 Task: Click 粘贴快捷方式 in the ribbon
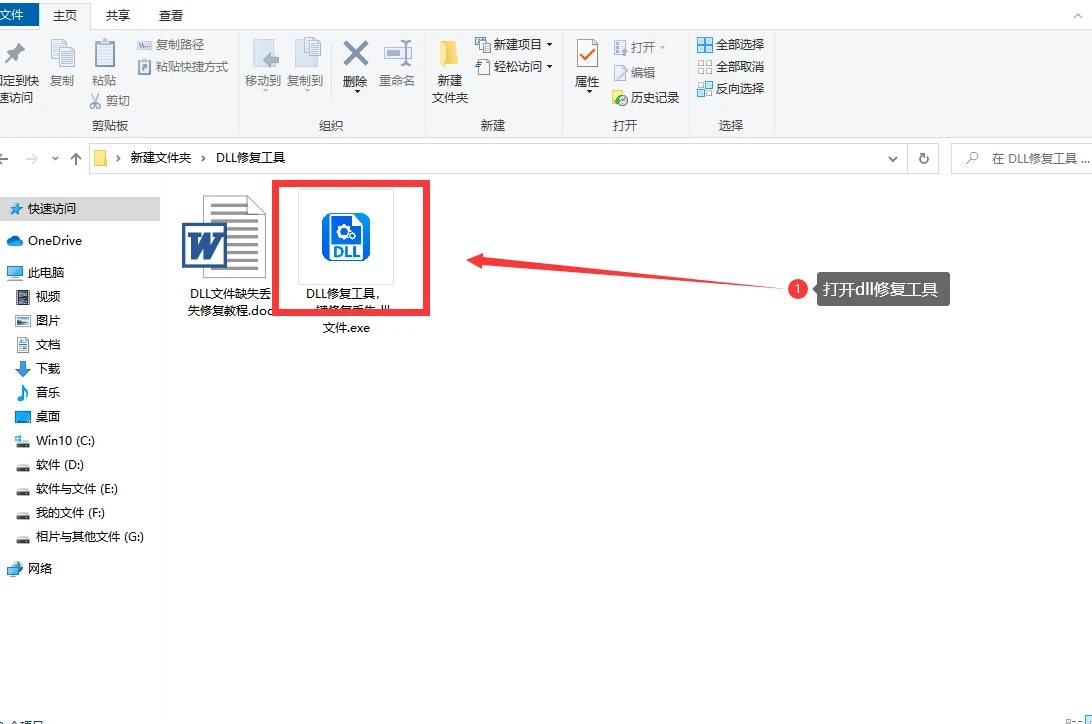pos(183,67)
